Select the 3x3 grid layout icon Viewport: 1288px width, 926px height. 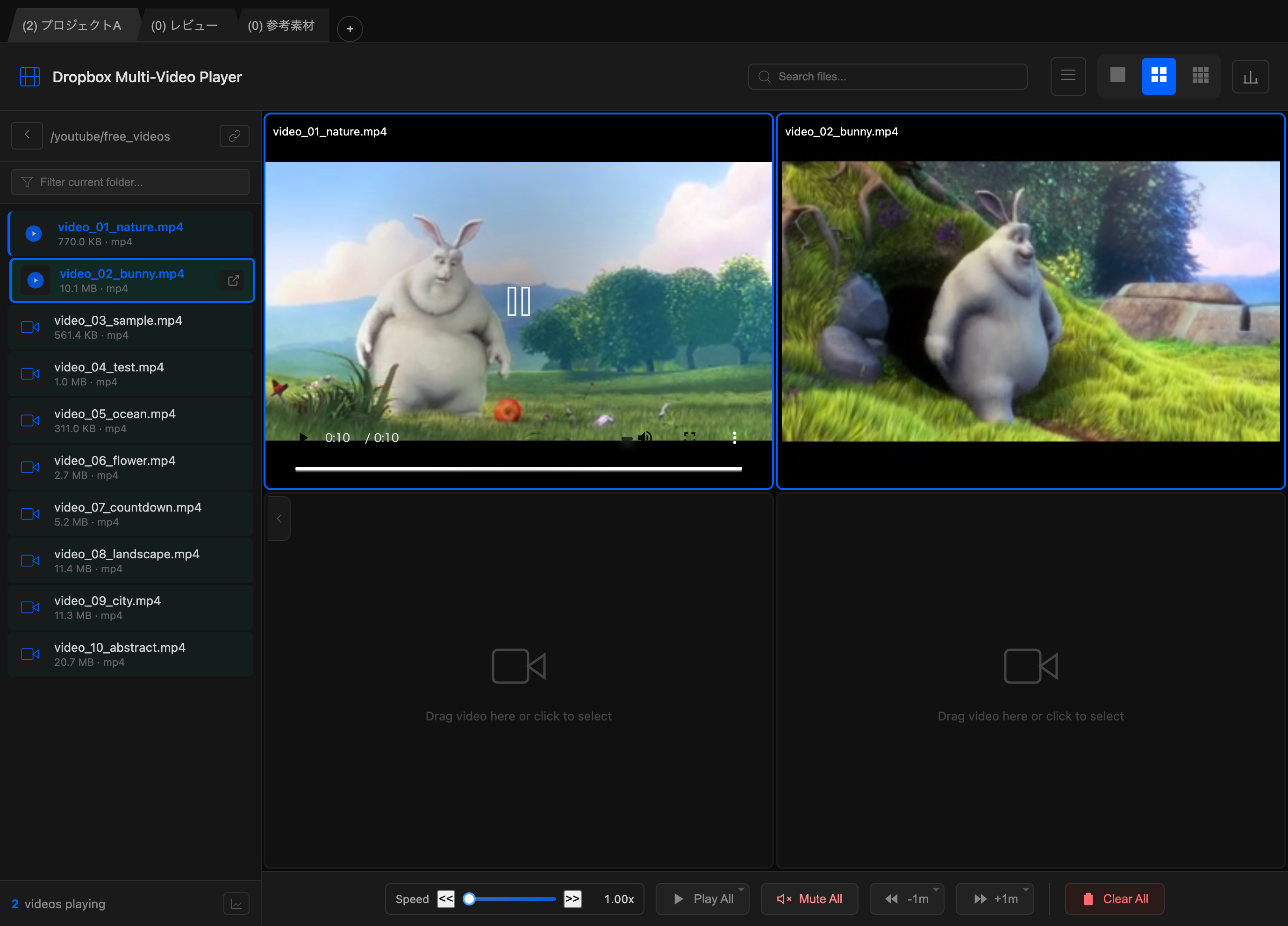(1200, 76)
